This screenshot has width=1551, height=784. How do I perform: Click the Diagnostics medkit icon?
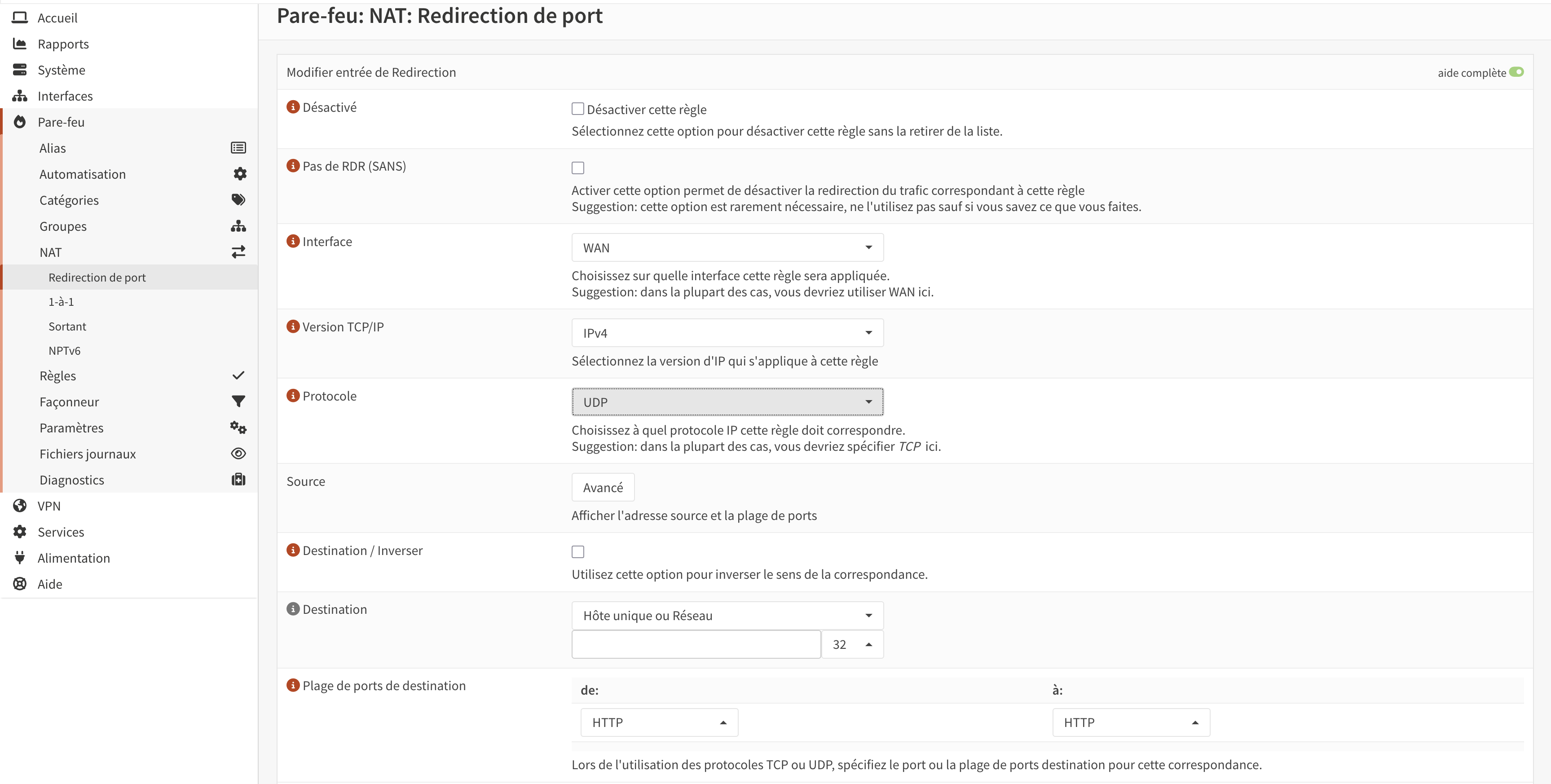[238, 479]
